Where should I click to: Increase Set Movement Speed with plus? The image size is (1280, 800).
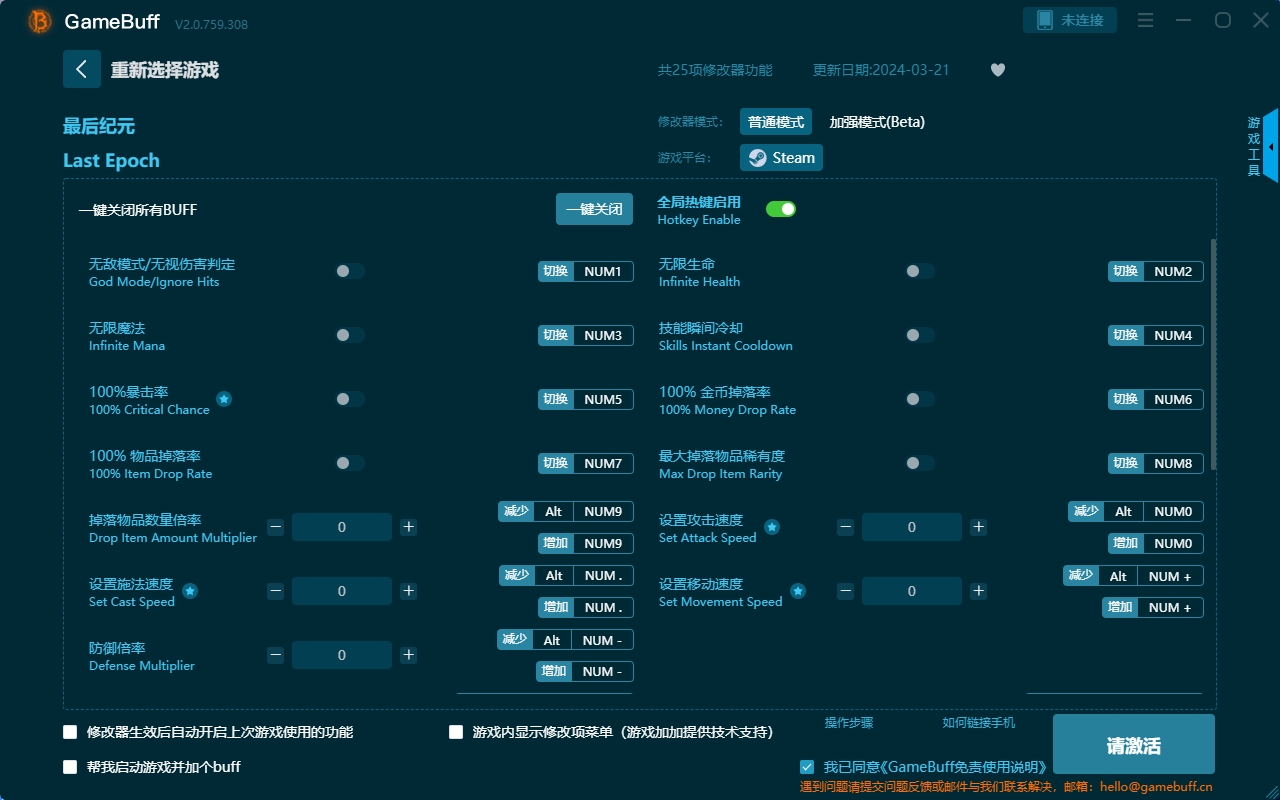pyautogui.click(x=978, y=591)
